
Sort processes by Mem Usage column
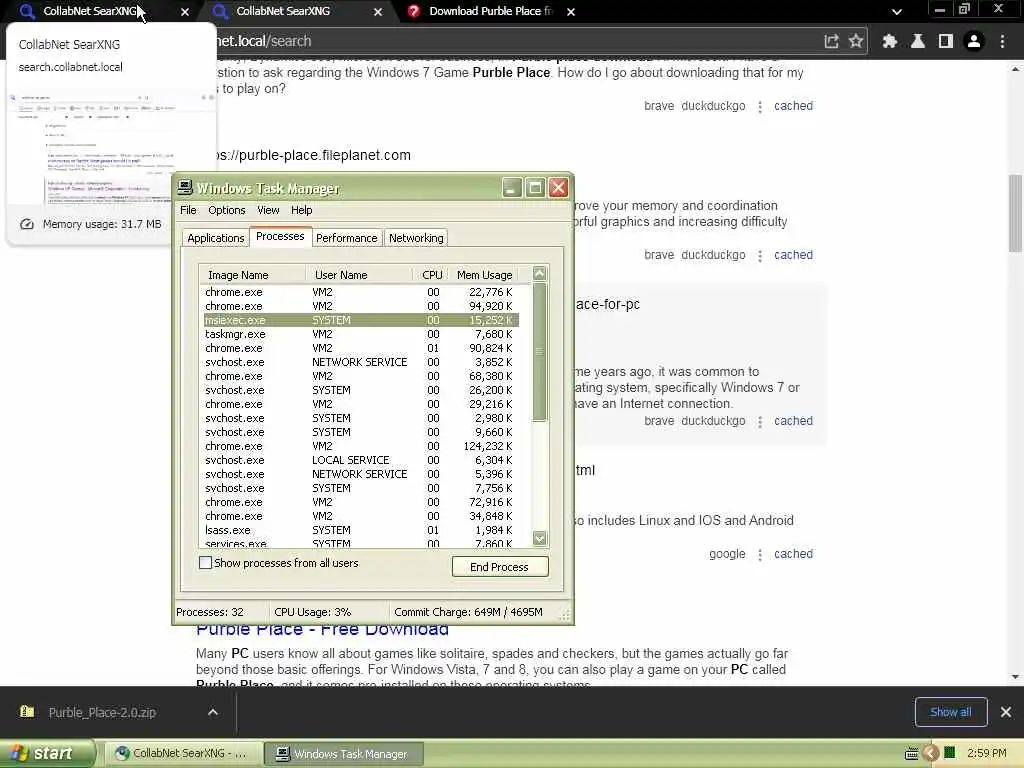(x=484, y=275)
